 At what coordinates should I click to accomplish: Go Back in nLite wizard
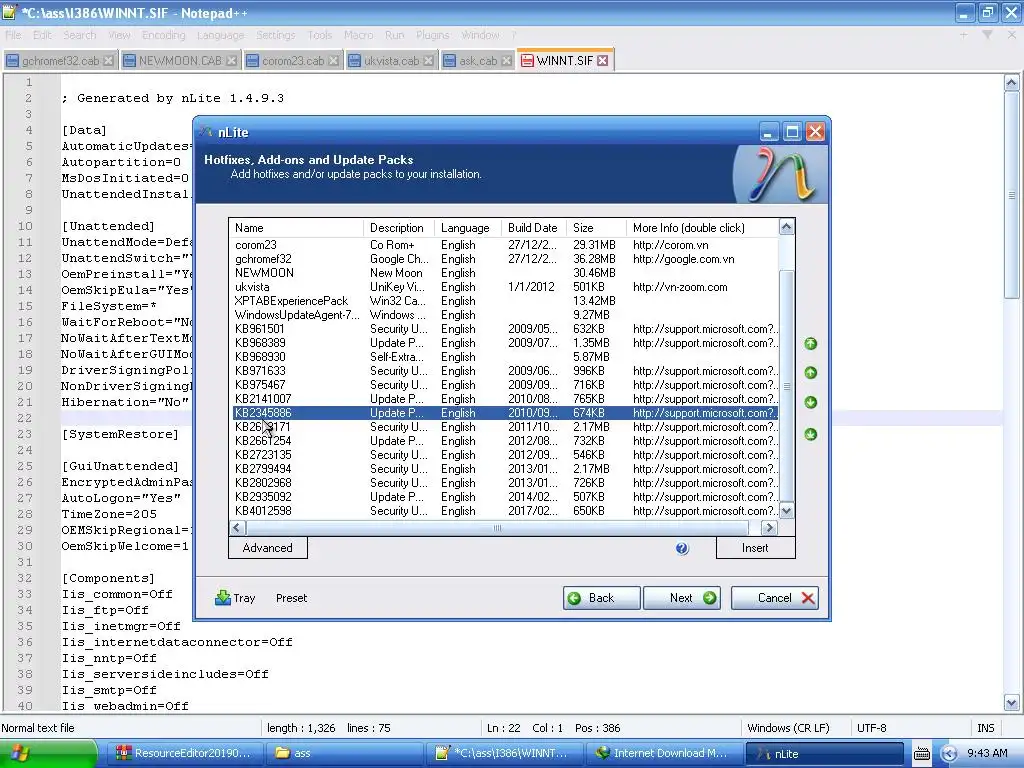601,598
